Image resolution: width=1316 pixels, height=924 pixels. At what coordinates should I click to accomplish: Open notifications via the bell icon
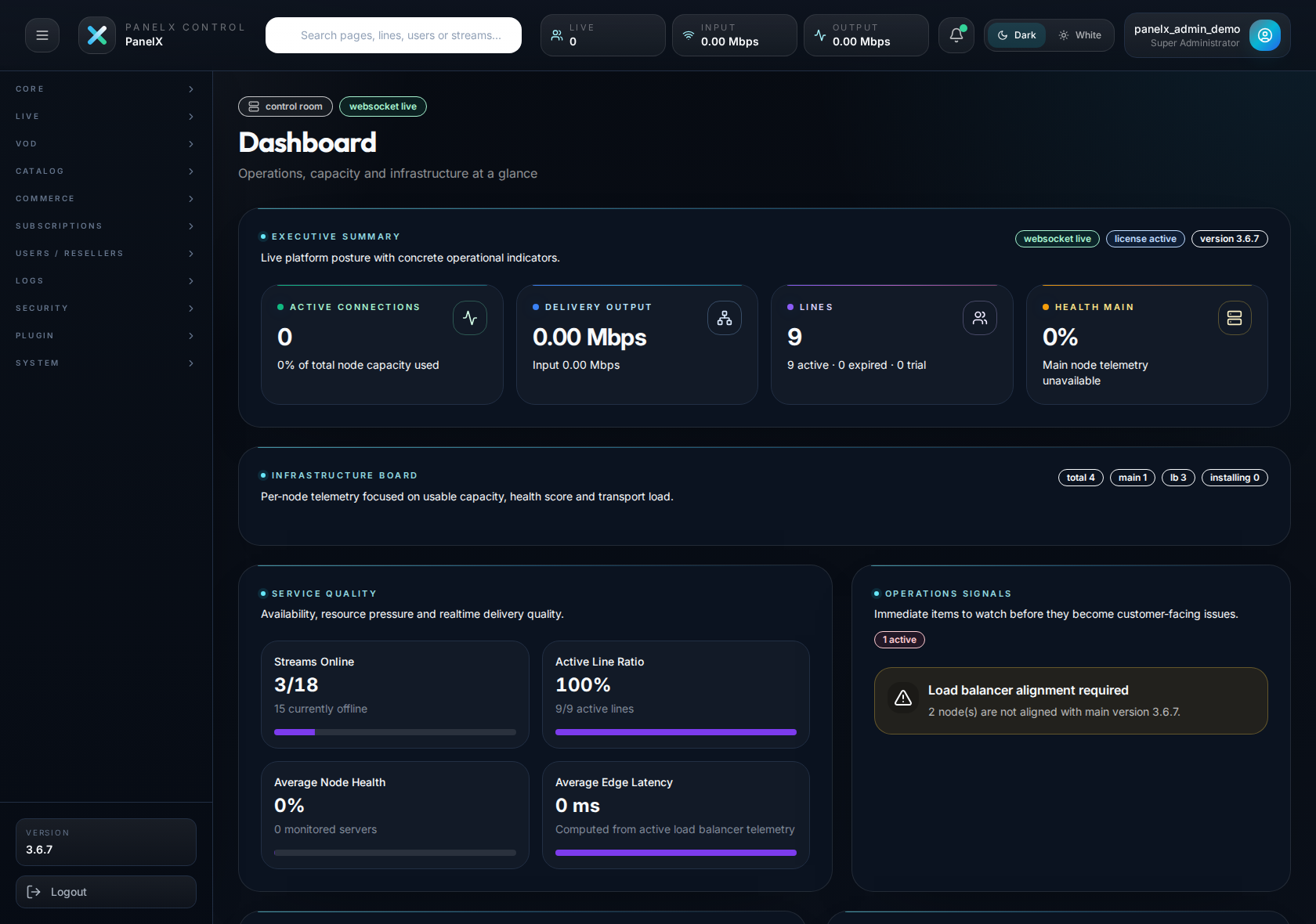956,34
